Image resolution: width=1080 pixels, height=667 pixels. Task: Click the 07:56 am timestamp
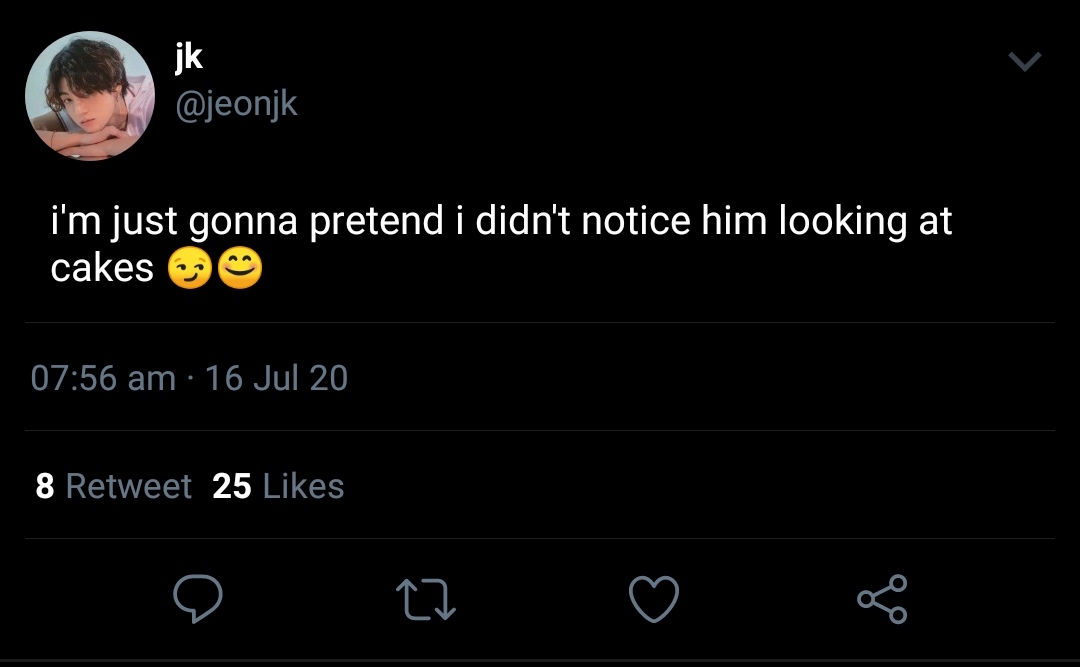click(x=103, y=378)
